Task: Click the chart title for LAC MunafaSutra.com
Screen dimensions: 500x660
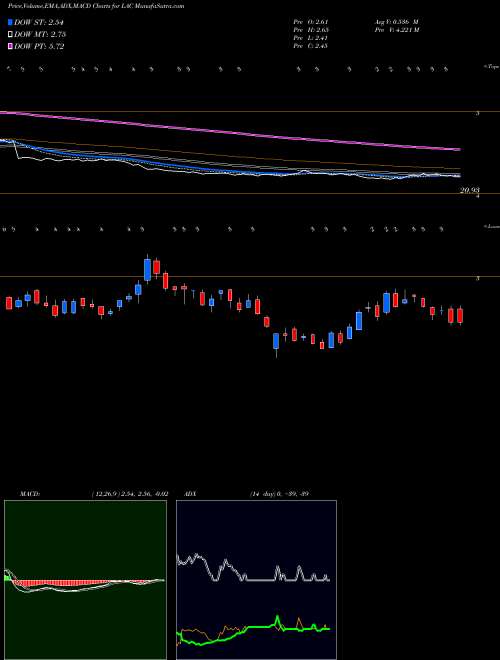Action: [x=96, y=6]
